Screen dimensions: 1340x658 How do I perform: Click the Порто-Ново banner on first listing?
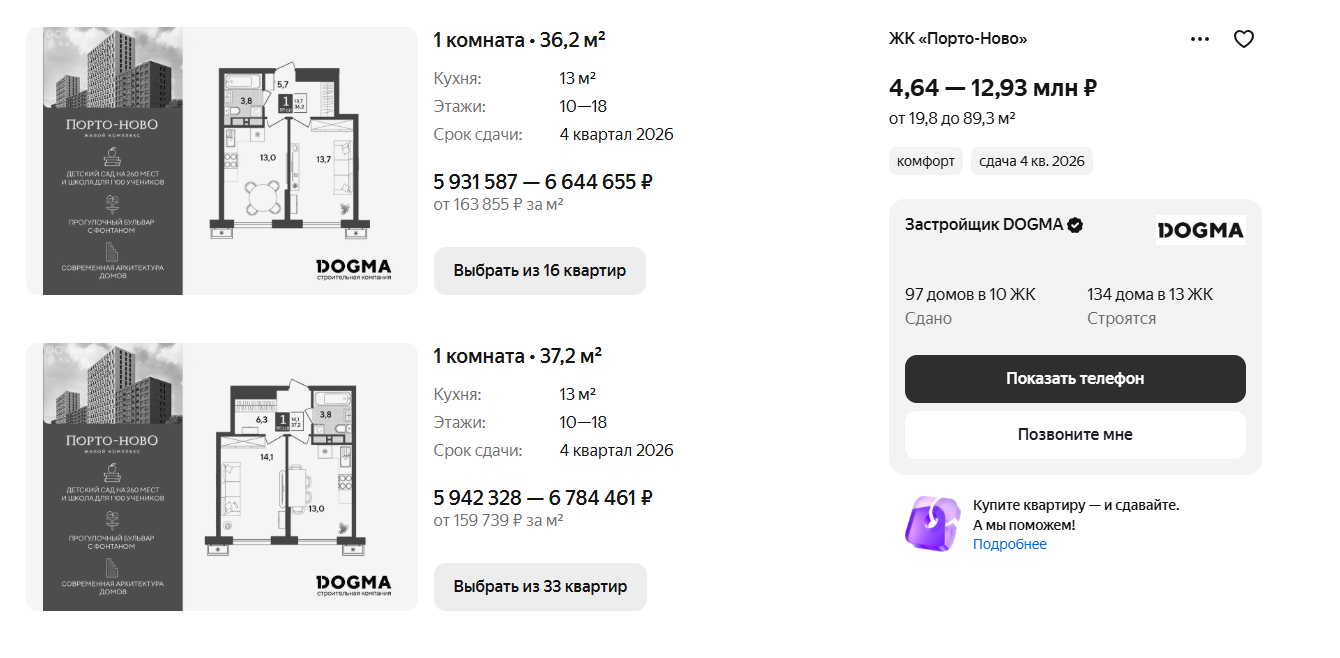112,161
